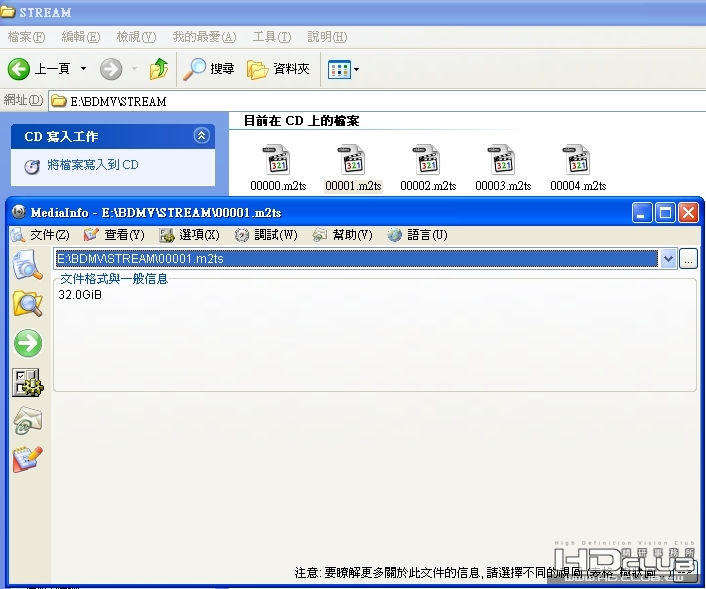Click the envelope icon in MediaInfo sidebar
This screenshot has height=589, width=706.
(x=28, y=421)
